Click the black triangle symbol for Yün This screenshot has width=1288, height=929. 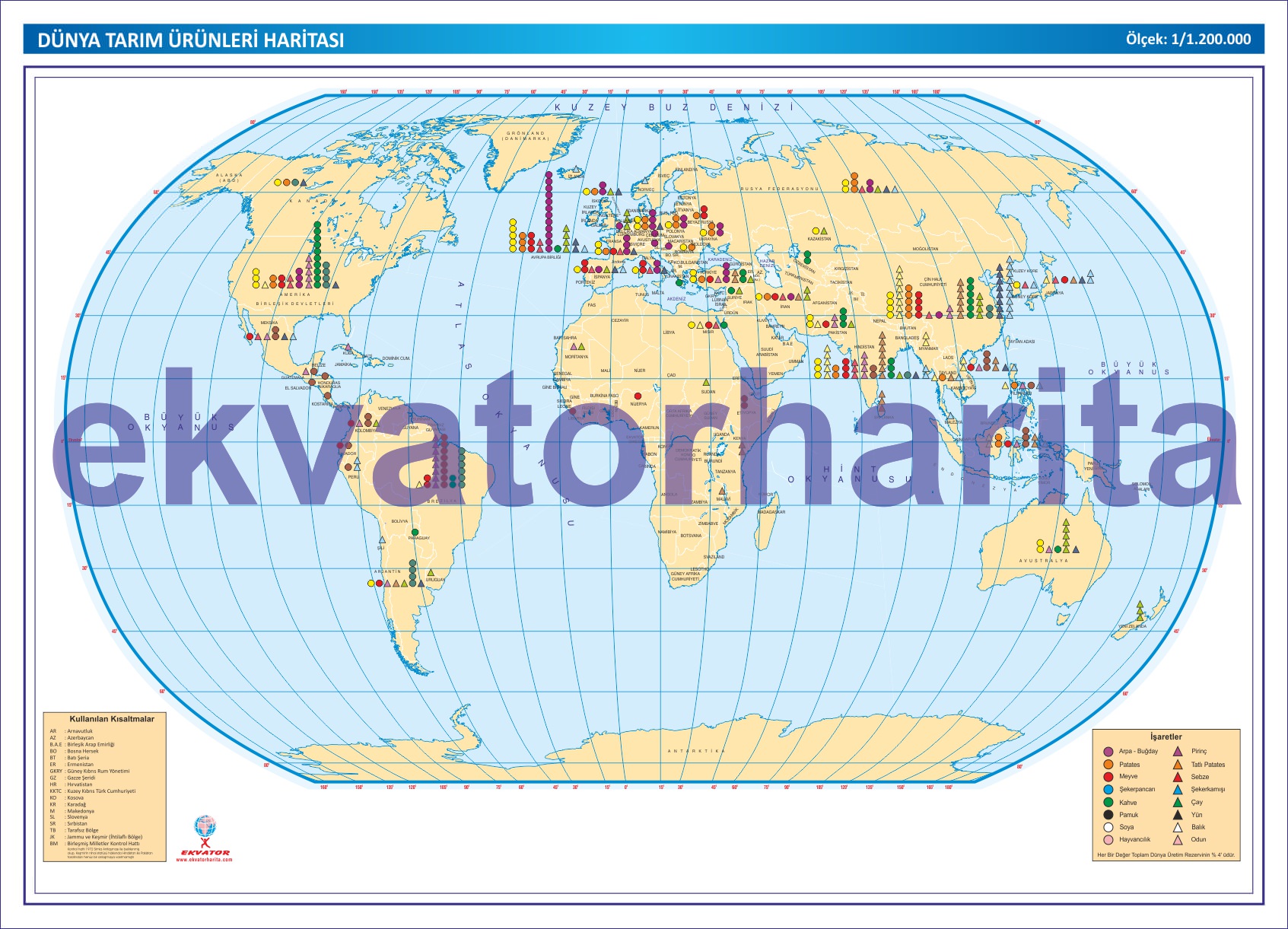[1177, 815]
